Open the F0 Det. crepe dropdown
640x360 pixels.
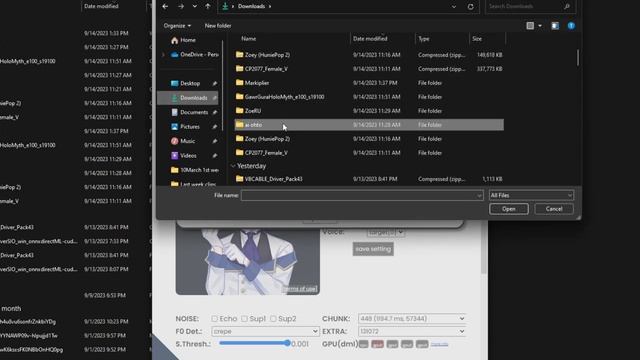point(265,331)
